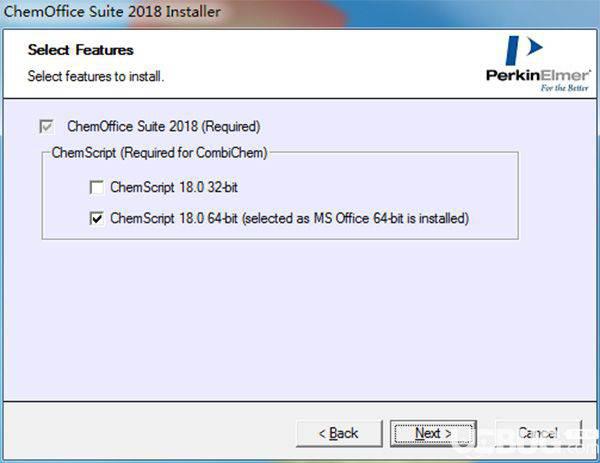The width and height of the screenshot is (600, 463).
Task: Click the PerkinElmer wordmark in the header
Action: 538,75
